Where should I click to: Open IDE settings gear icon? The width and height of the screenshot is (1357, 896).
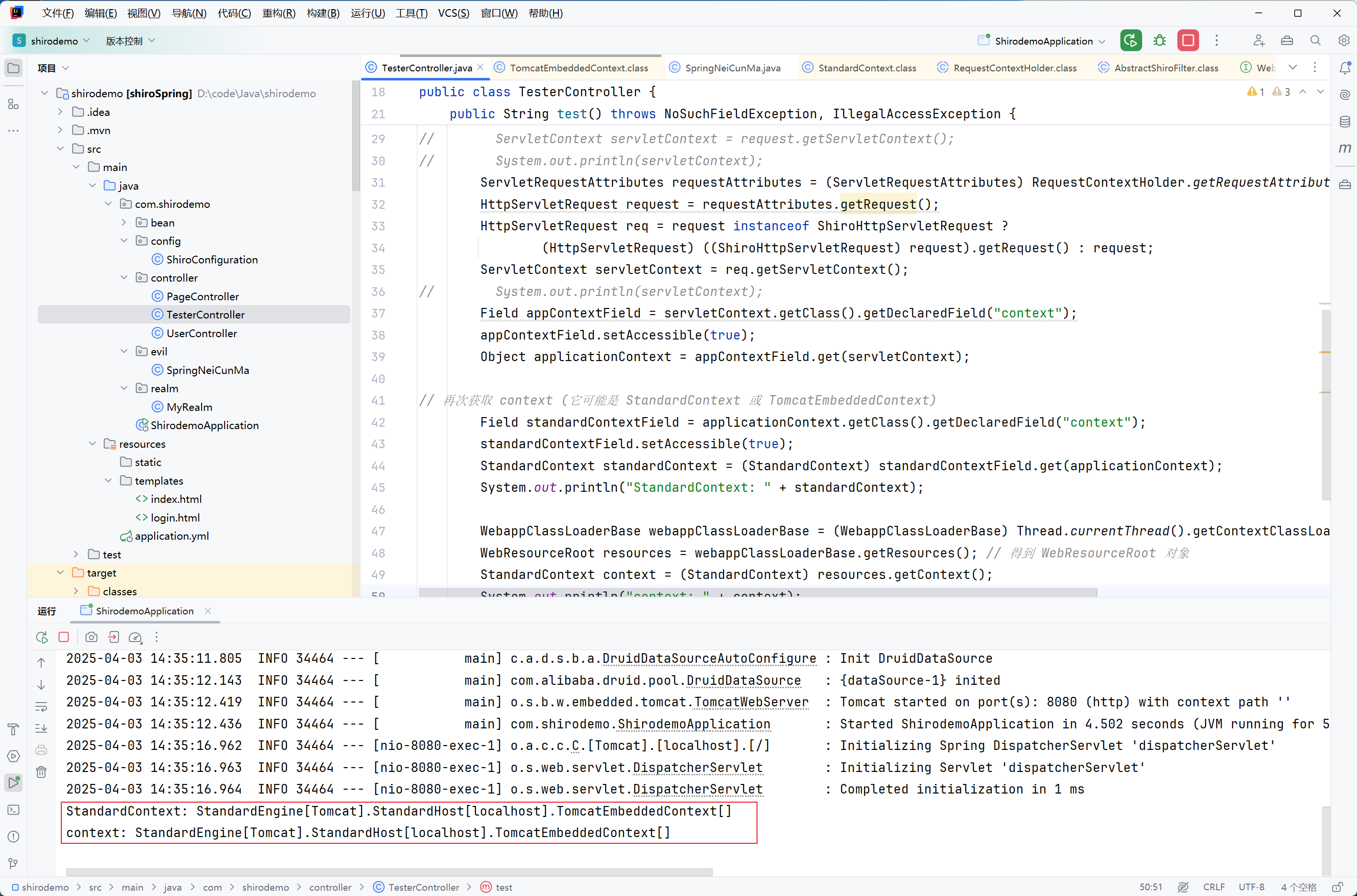point(1344,41)
